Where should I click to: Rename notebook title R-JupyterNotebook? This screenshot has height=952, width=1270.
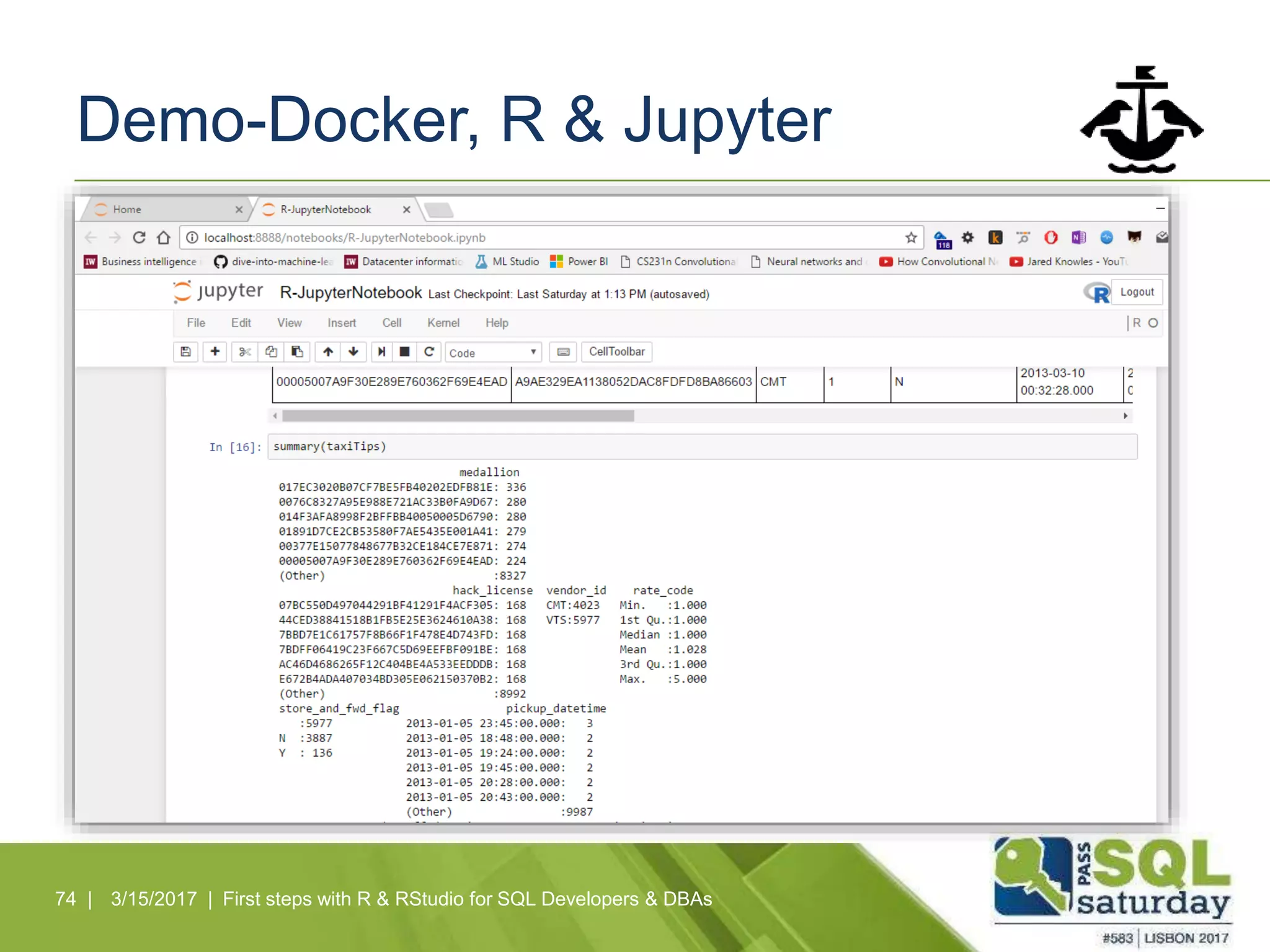pyautogui.click(x=350, y=293)
